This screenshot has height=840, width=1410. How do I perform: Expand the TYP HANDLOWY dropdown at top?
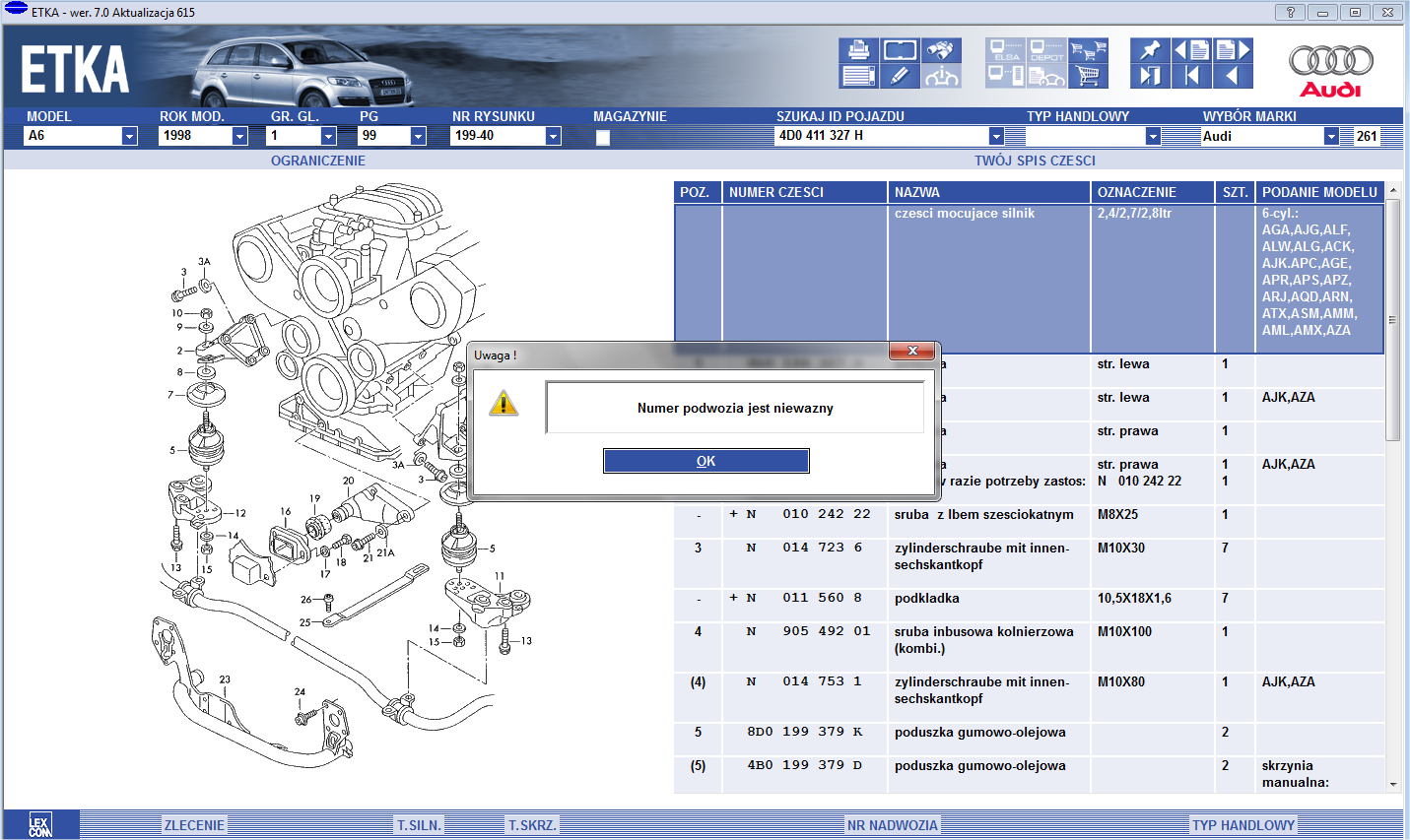1153,136
